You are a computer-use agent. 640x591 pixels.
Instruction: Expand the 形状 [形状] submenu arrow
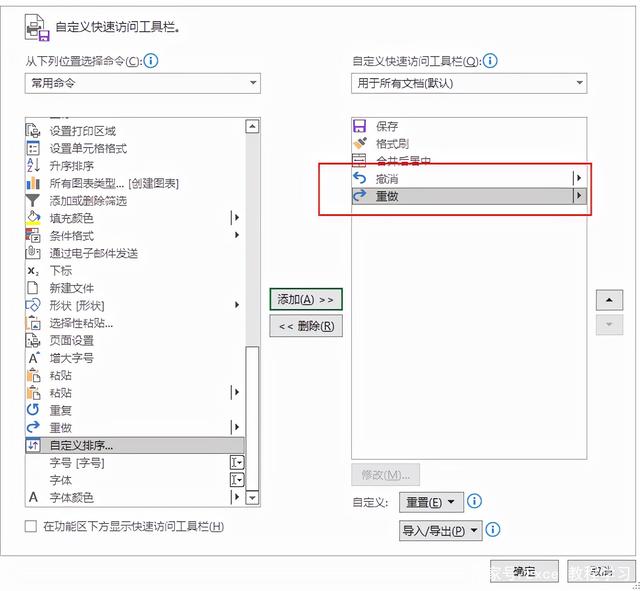(x=237, y=304)
